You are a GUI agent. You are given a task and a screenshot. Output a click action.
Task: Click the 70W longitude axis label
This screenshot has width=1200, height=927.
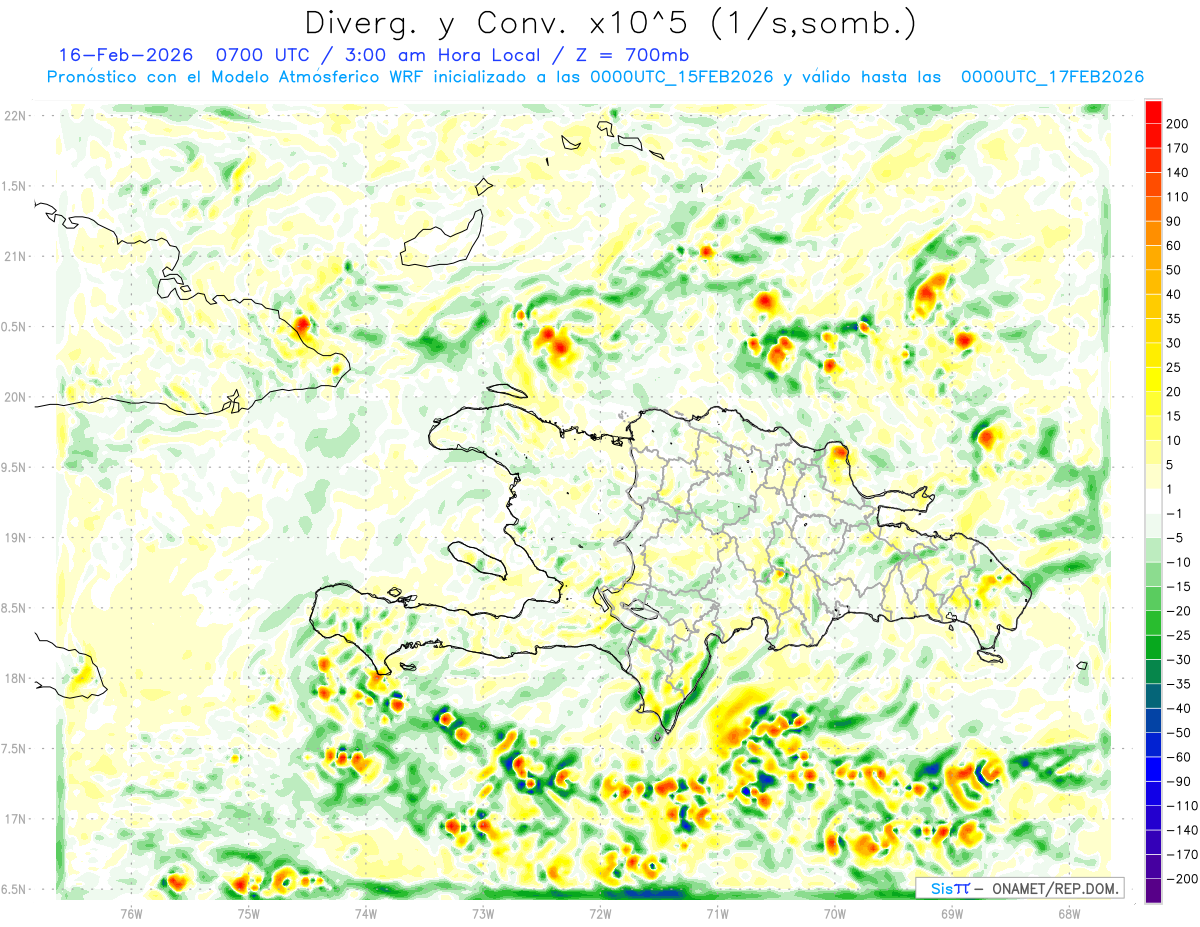tap(835, 912)
